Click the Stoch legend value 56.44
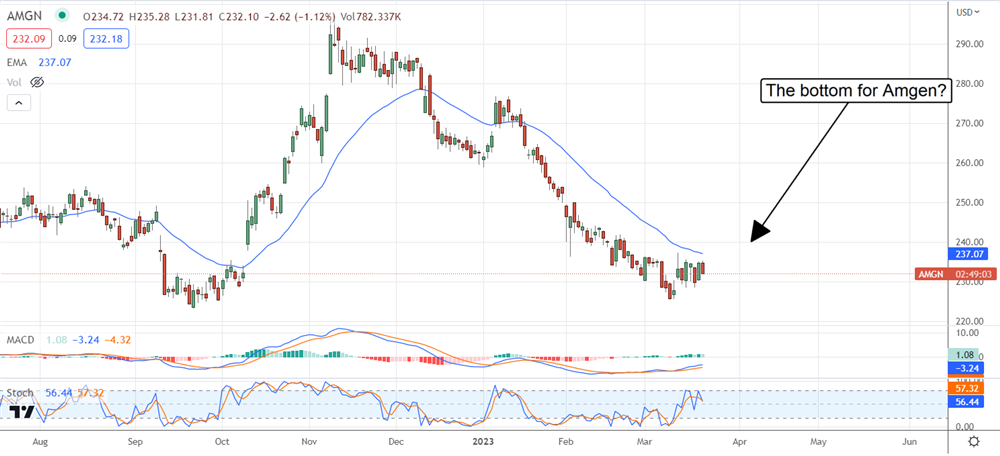This screenshot has width=1000, height=456. (58, 393)
